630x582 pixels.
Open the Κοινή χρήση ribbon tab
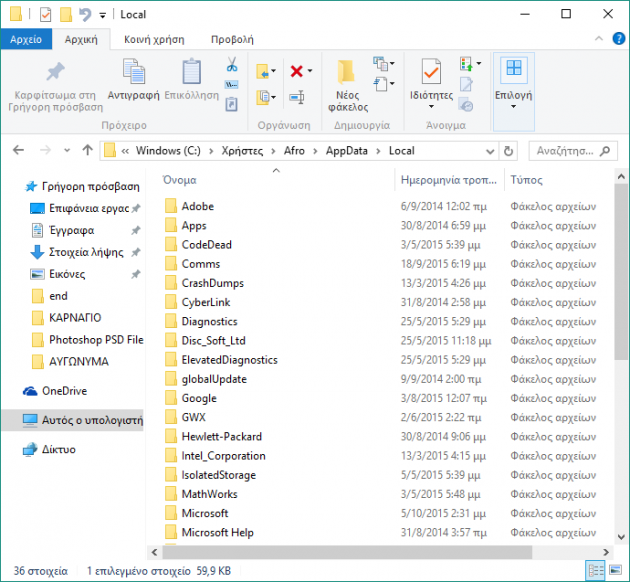coord(153,39)
